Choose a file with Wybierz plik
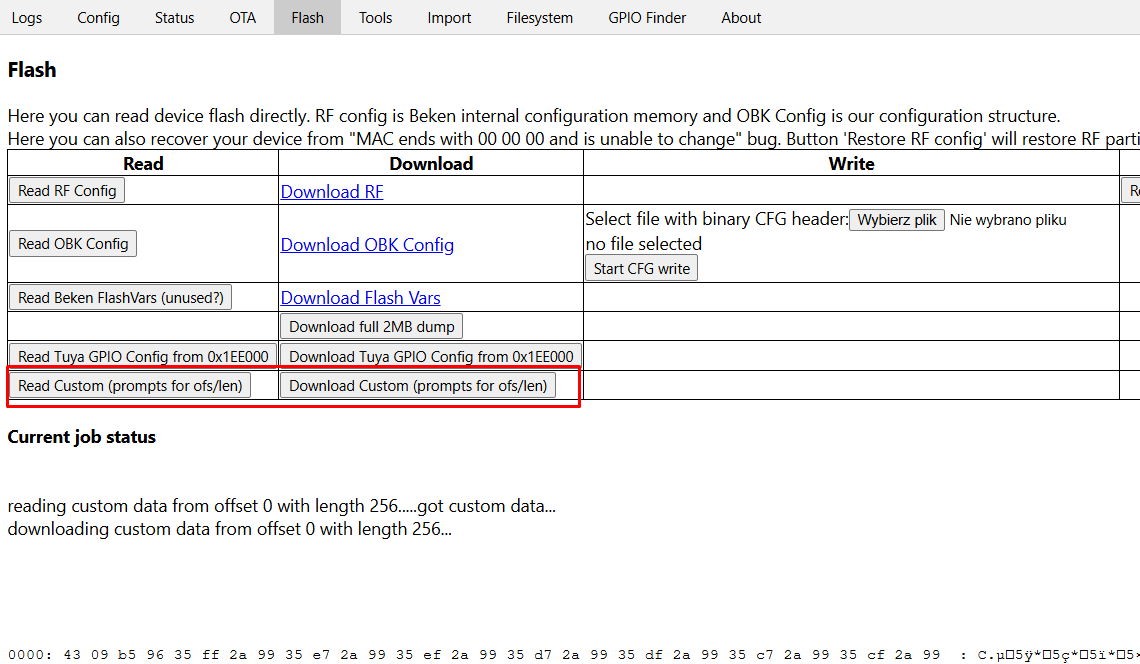The image size is (1140, 664). click(896, 220)
